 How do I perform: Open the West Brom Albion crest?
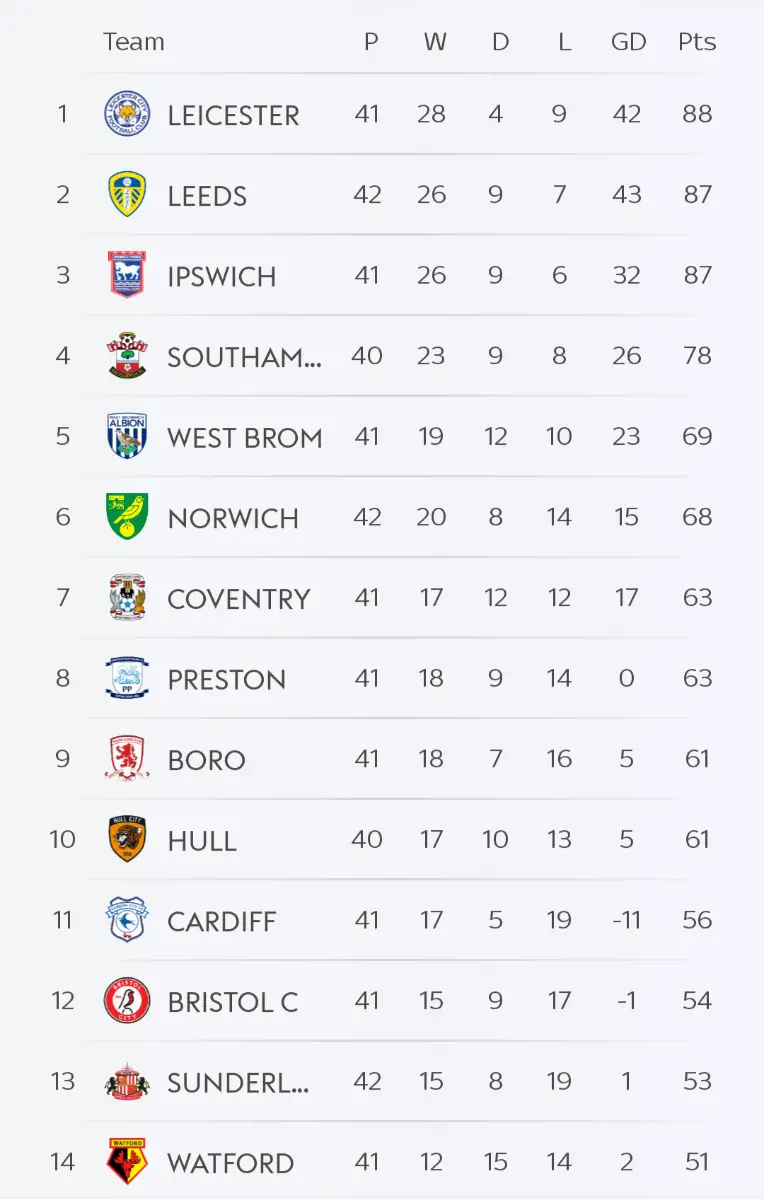pyautogui.click(x=127, y=436)
